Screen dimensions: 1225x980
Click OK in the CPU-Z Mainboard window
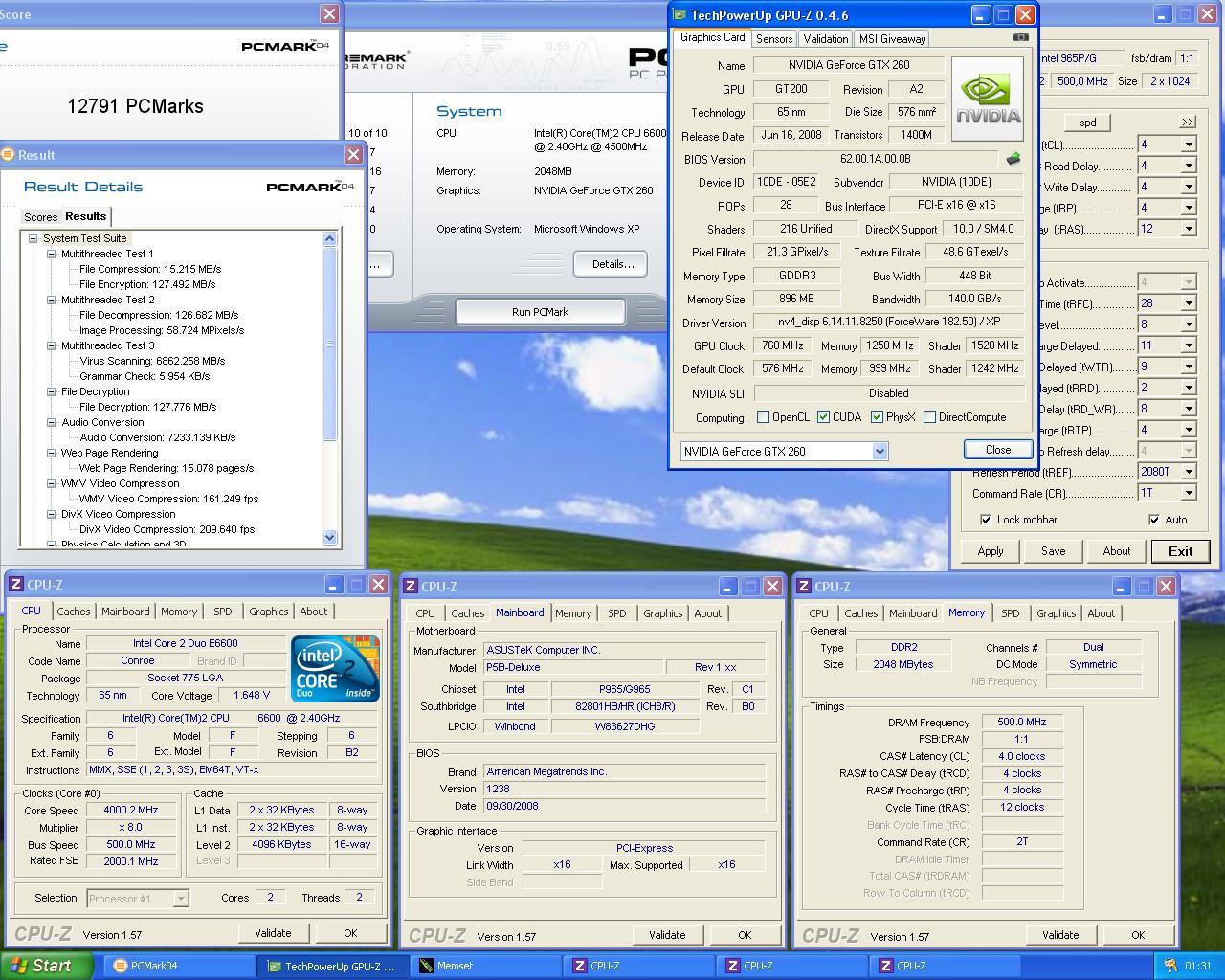744,935
